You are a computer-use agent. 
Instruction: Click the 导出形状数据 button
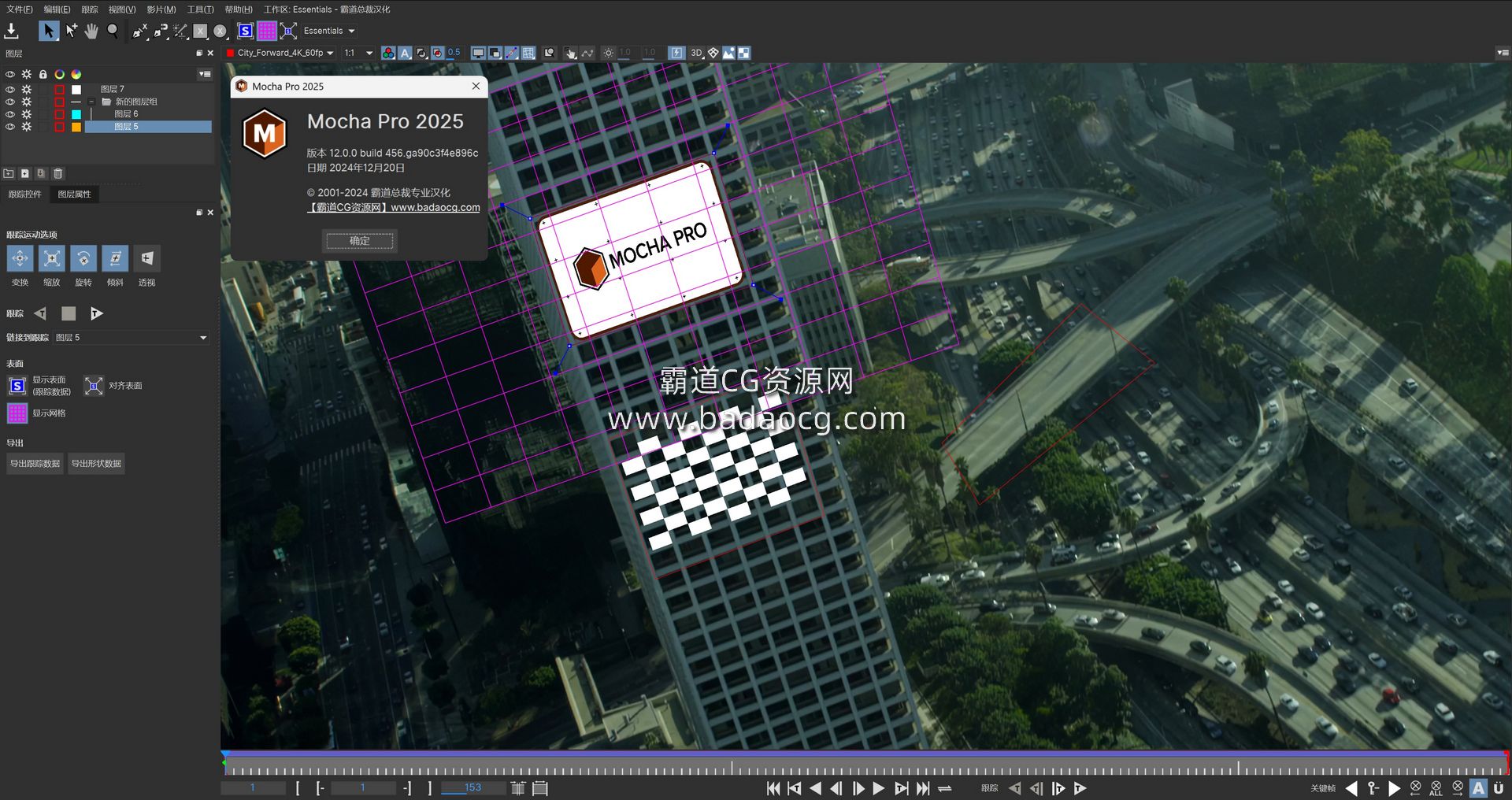(96, 464)
